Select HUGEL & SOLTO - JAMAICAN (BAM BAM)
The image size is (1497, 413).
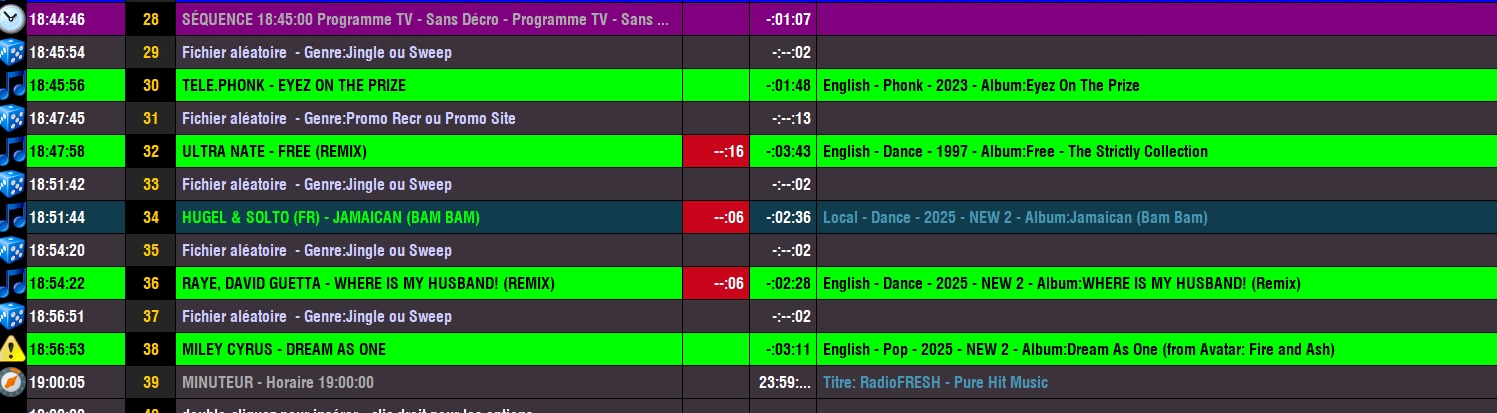pyautogui.click(x=331, y=218)
